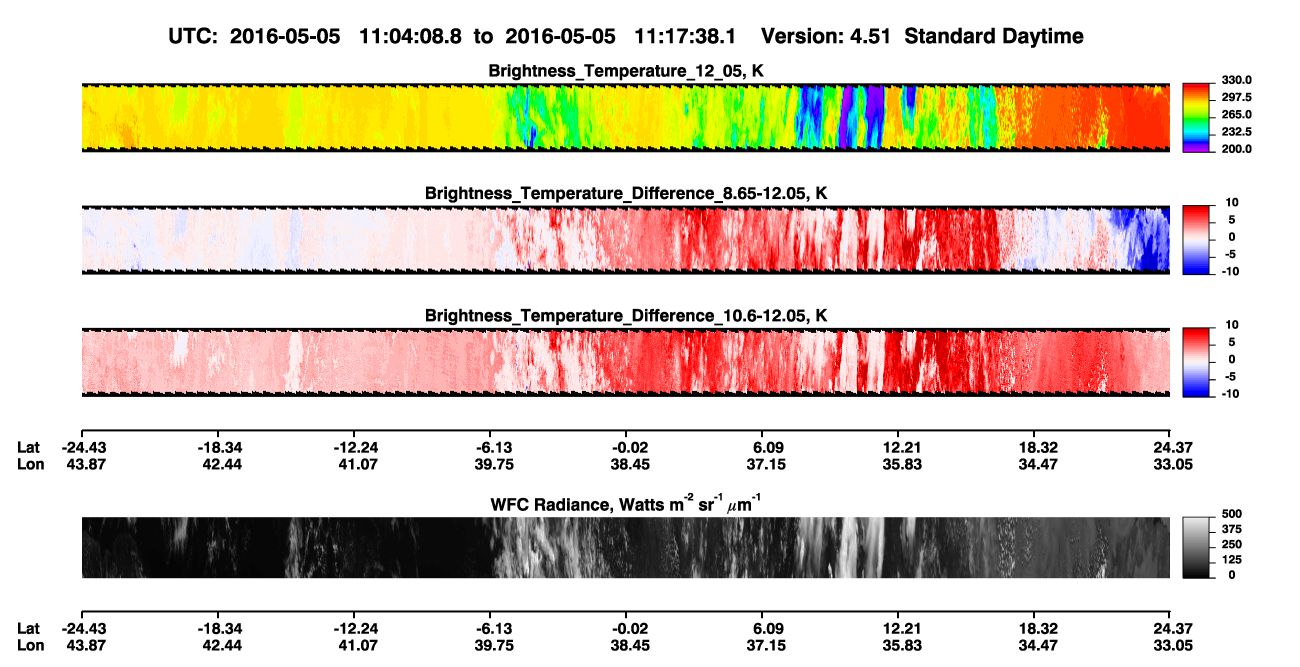
Task: Click longitude 41.07 above the WFC Radiance title
Action: [357, 464]
